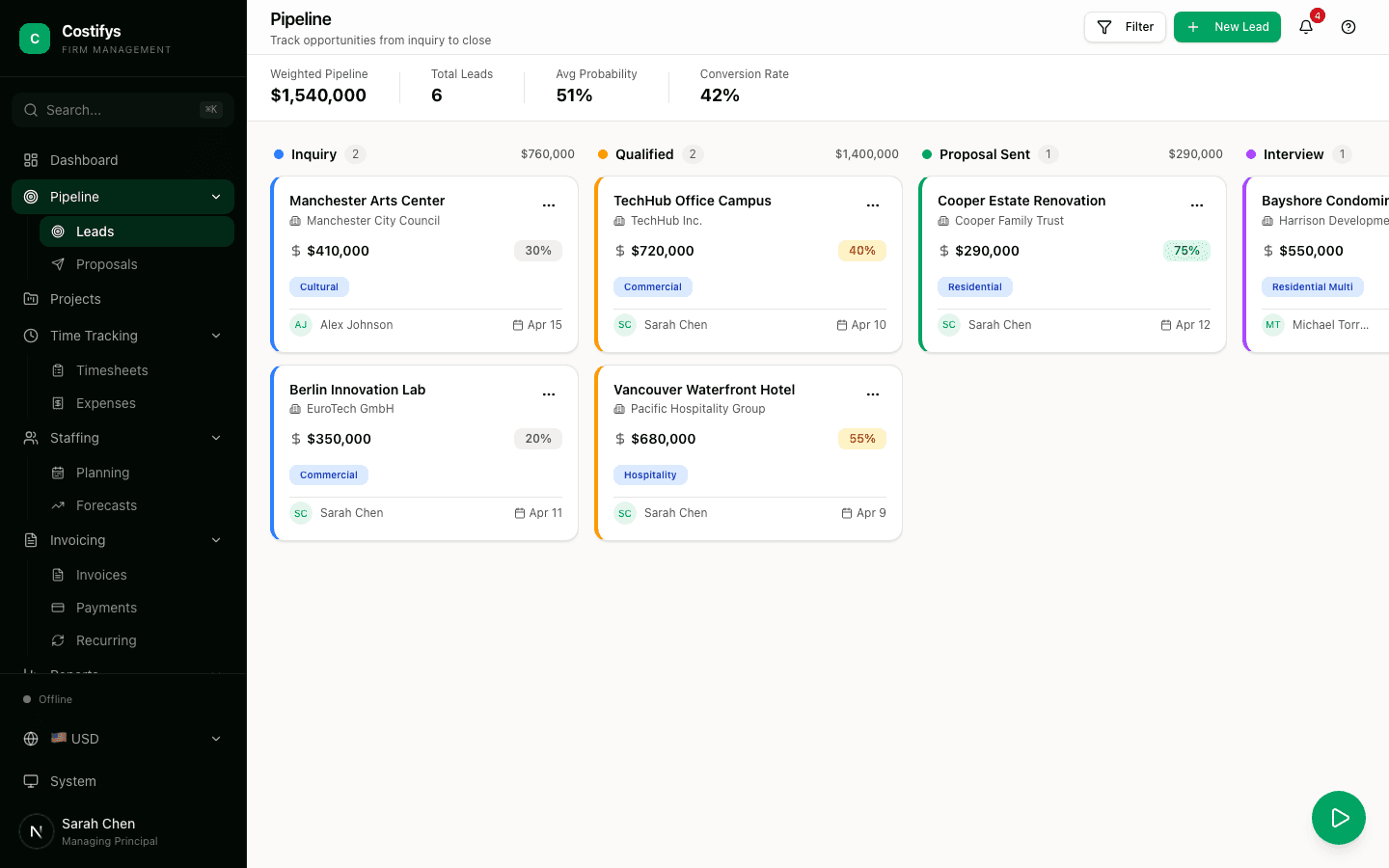The image size is (1389, 868).
Task: Open the Filter panel
Action: click(x=1125, y=27)
